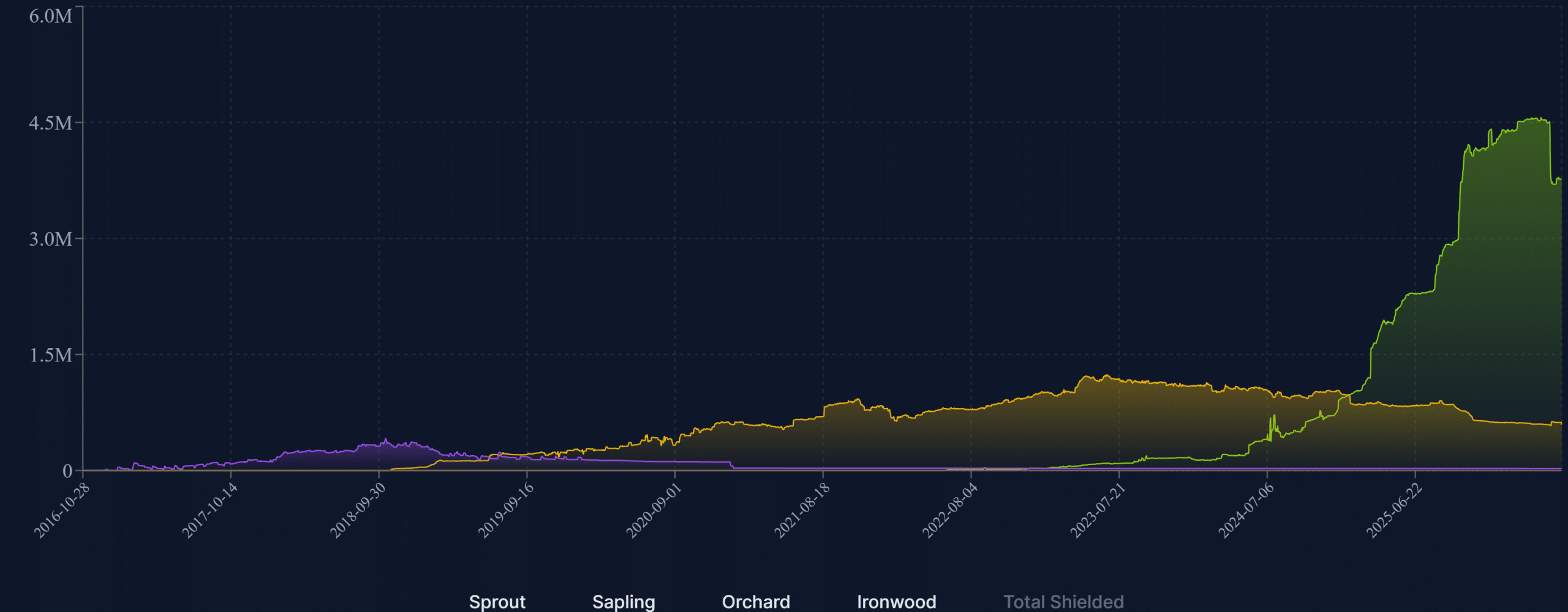Click the 6.0M y-axis label
Screen dimensions: 1568x612
coord(51,16)
